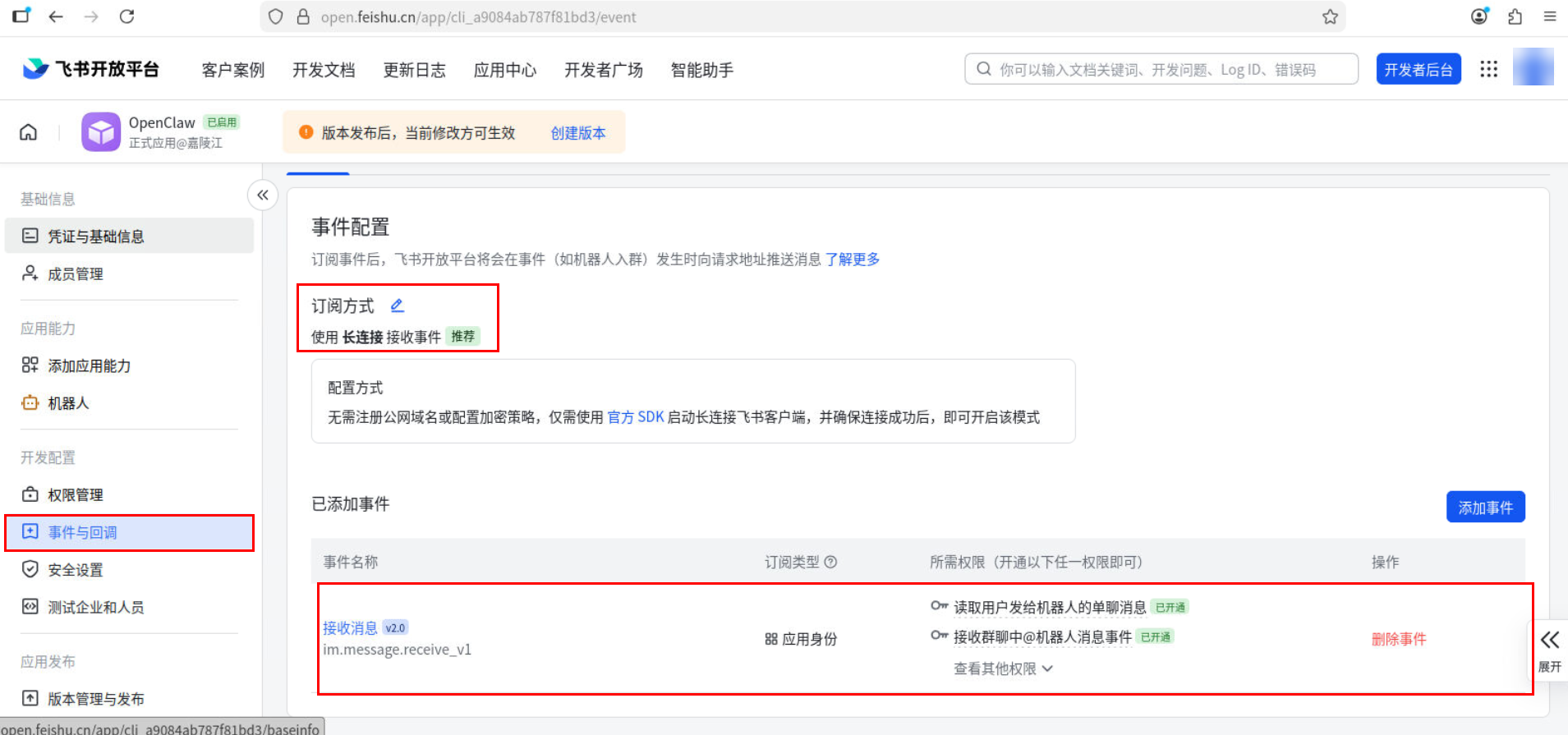
Task: Select 机器人 in sidebar
Action: [x=129, y=403]
